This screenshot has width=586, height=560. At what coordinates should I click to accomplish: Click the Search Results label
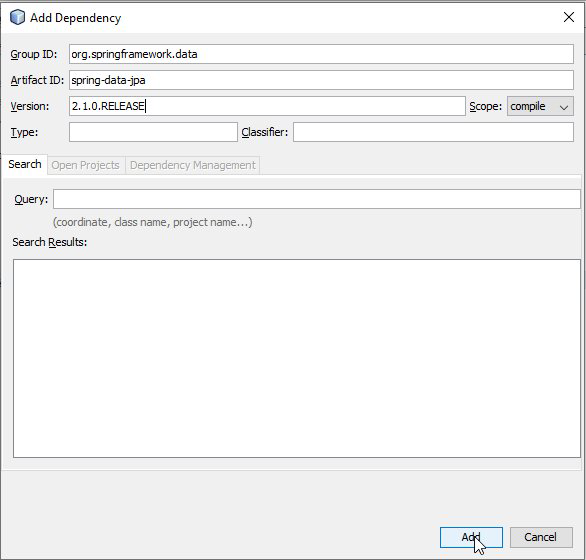tap(49, 242)
